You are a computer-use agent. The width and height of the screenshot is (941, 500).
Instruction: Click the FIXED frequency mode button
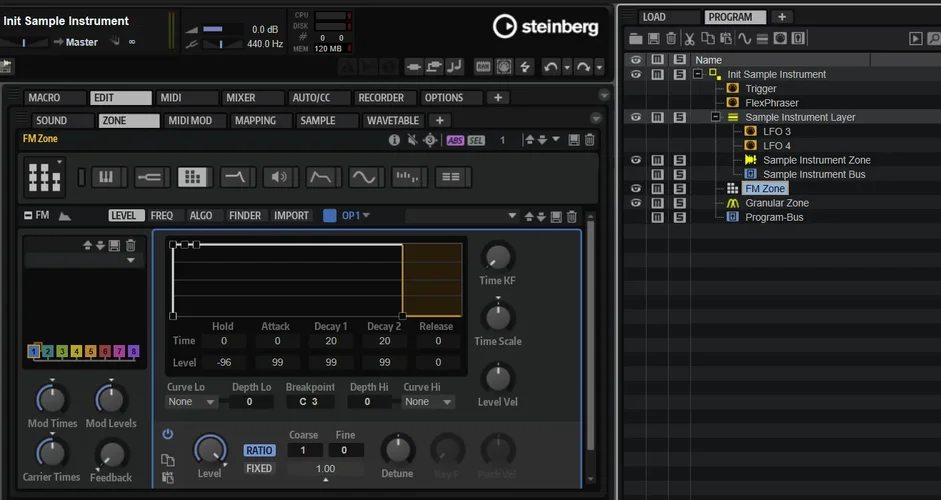tap(259, 468)
